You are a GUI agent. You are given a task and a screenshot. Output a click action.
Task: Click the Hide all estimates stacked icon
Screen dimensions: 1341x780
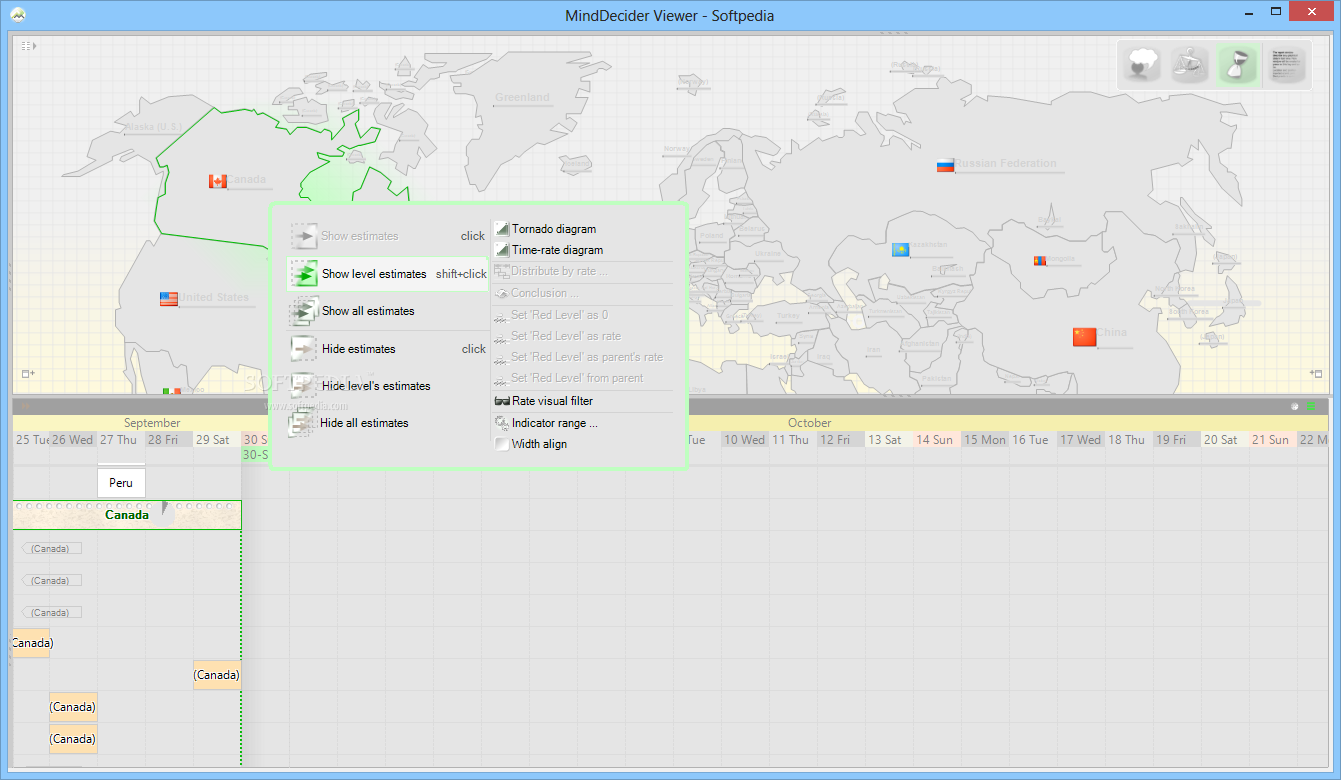coord(304,423)
